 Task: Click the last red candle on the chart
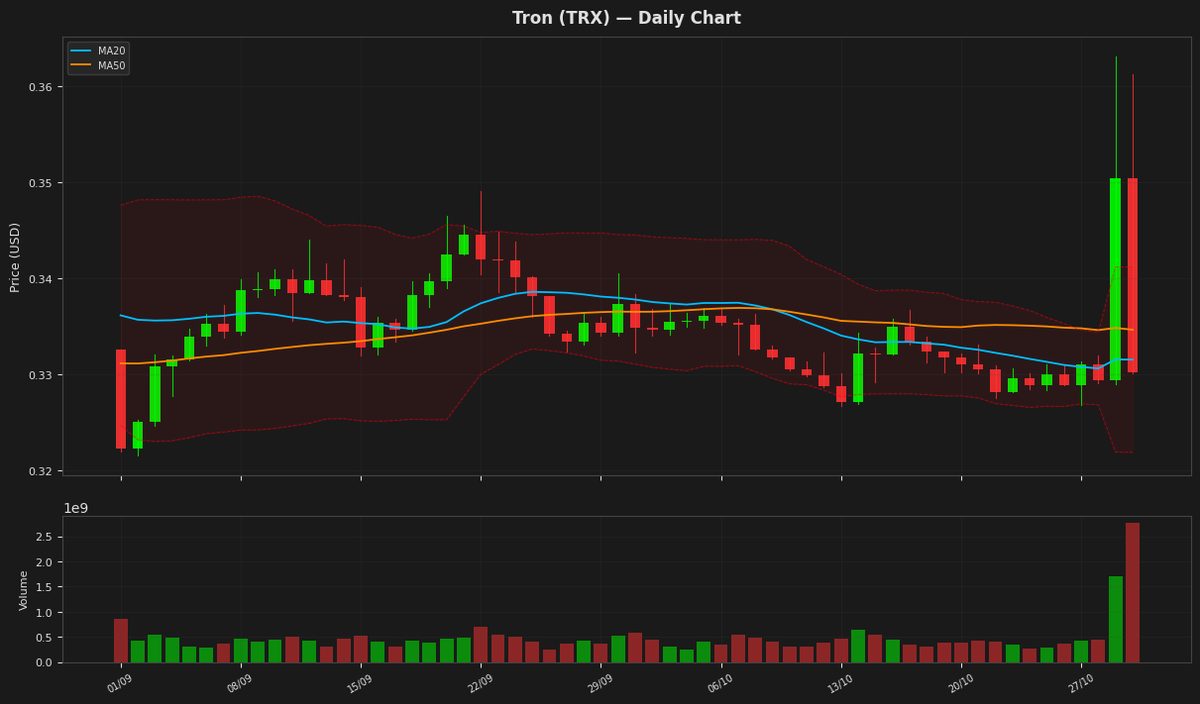(x=1132, y=275)
